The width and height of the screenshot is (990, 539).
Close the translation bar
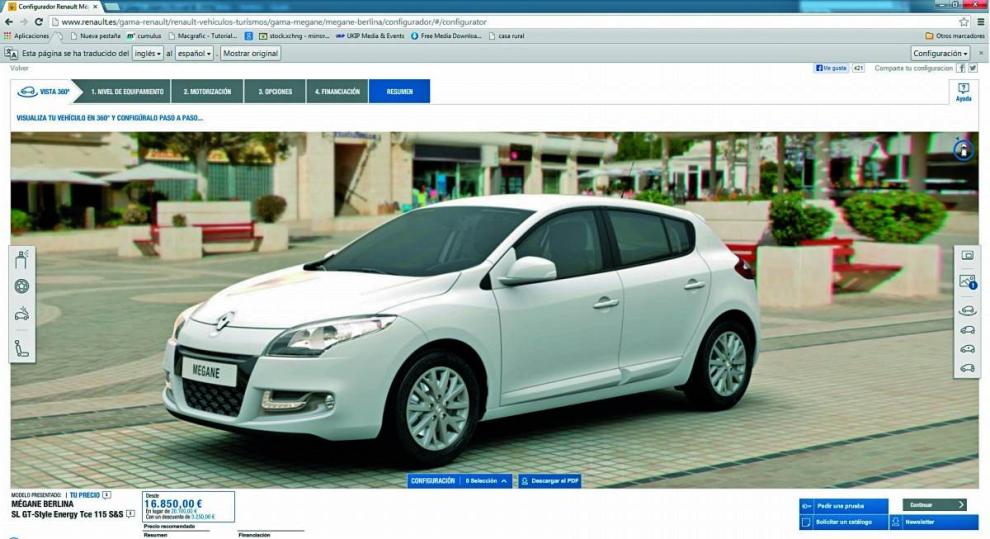pos(981,54)
